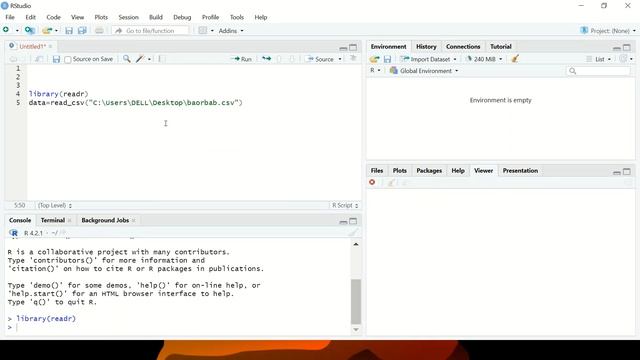Click the Create a Project icon
640x360 pixels.
(x=29, y=31)
